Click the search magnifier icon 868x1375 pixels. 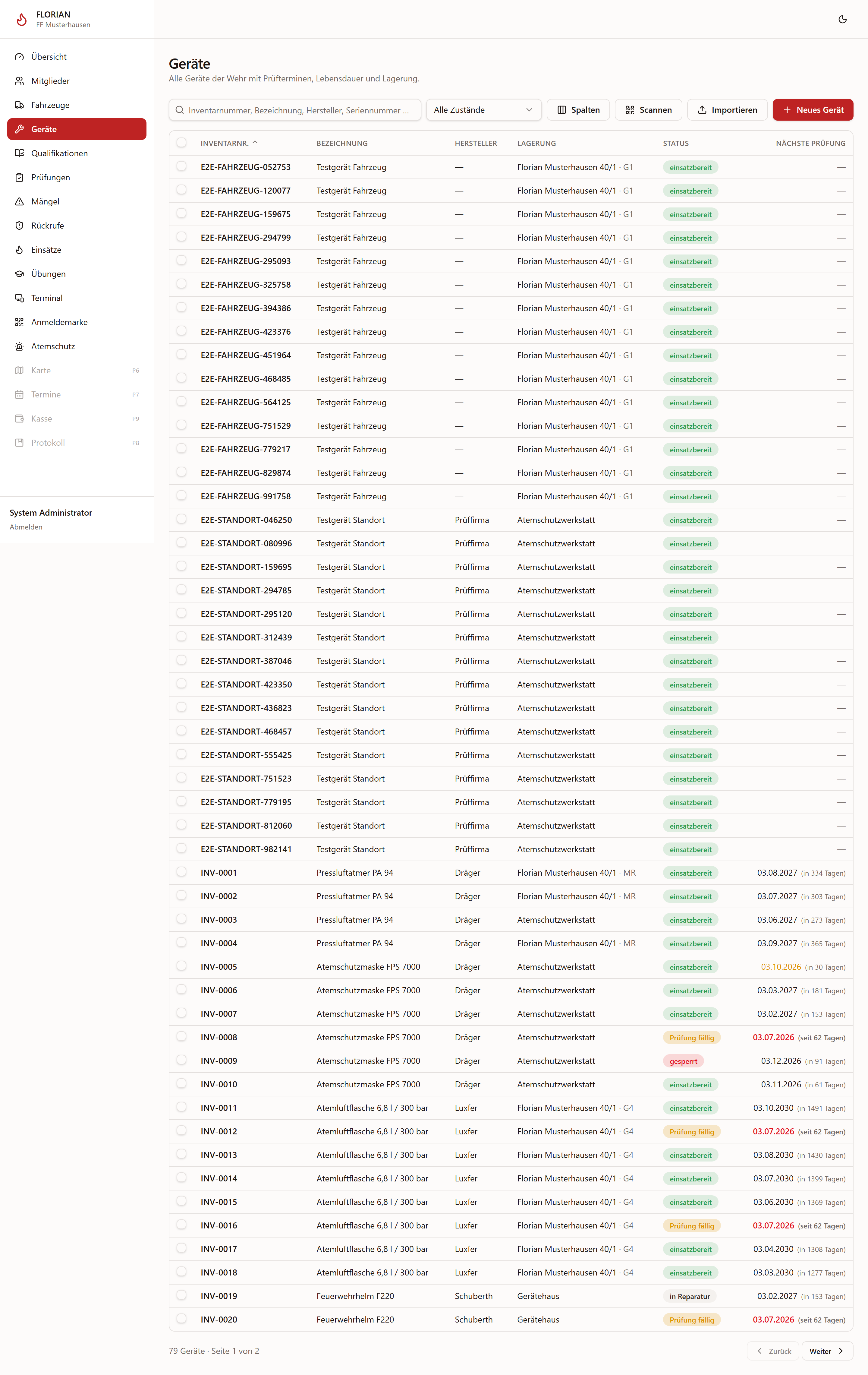(180, 110)
